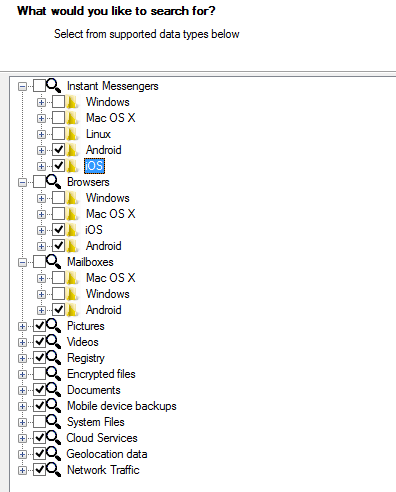Check the Encrypted files checkbox

(x=40, y=374)
